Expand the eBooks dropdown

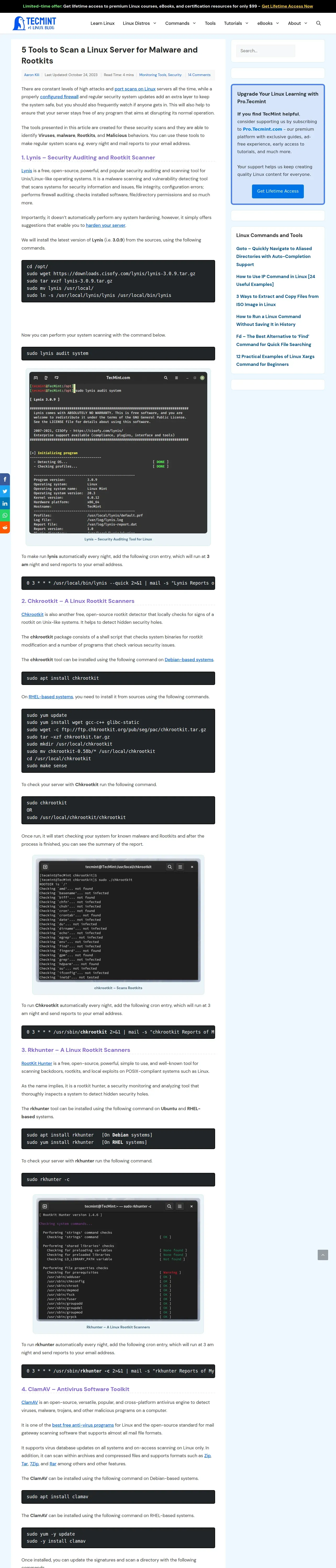point(268,23)
